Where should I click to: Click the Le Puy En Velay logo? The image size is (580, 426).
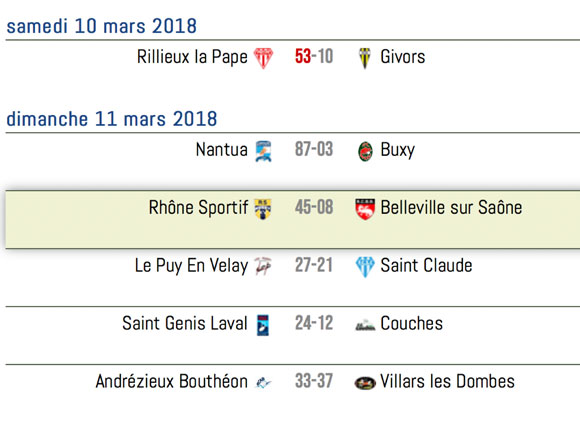point(263,267)
